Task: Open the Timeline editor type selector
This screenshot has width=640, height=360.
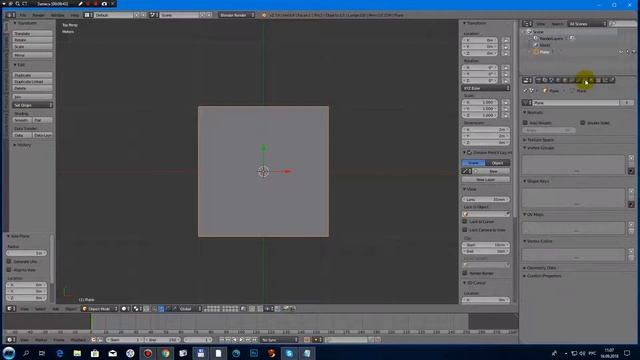Action: 11,340
